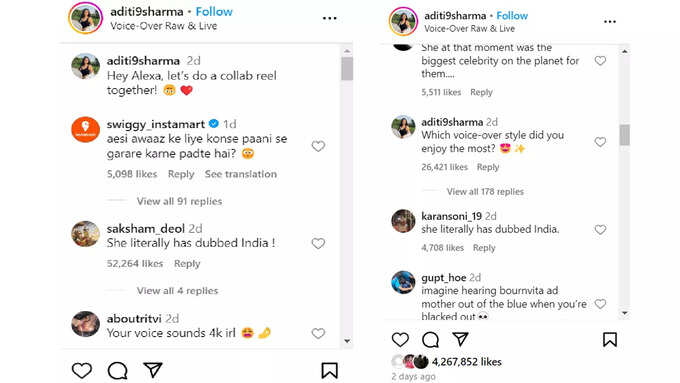Open aditi9sharma profile picture in right header
680x383 pixels.
[x=403, y=21]
